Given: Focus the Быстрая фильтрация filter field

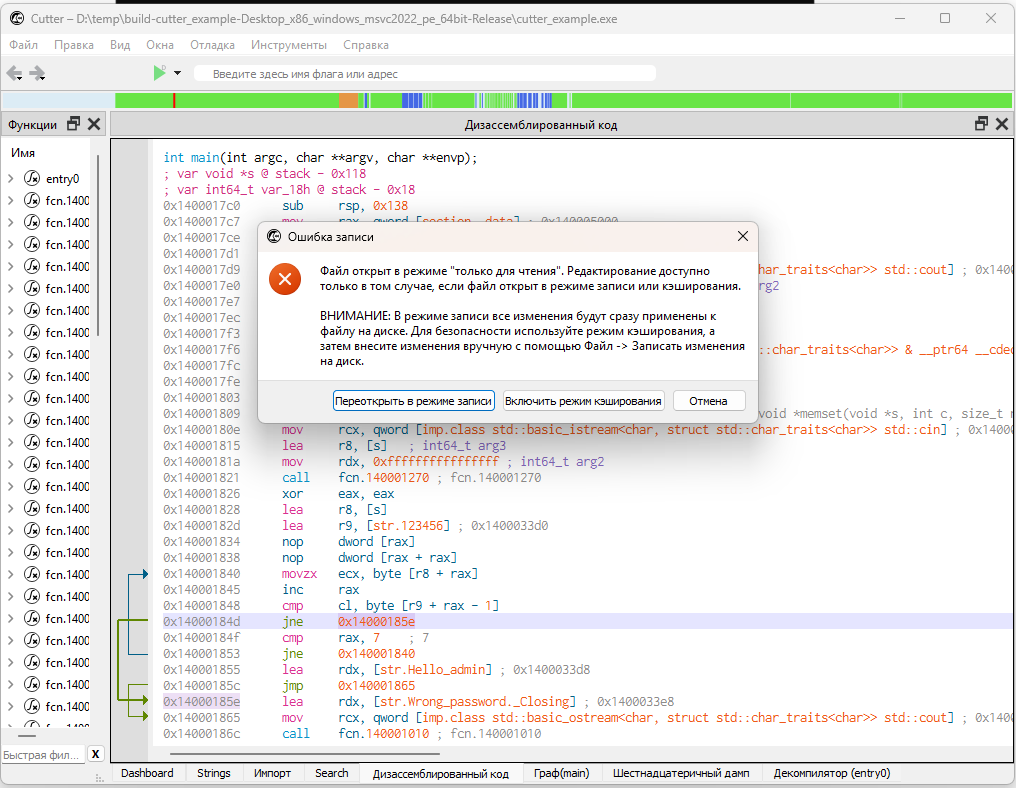Looking at the screenshot, I should point(43,754).
